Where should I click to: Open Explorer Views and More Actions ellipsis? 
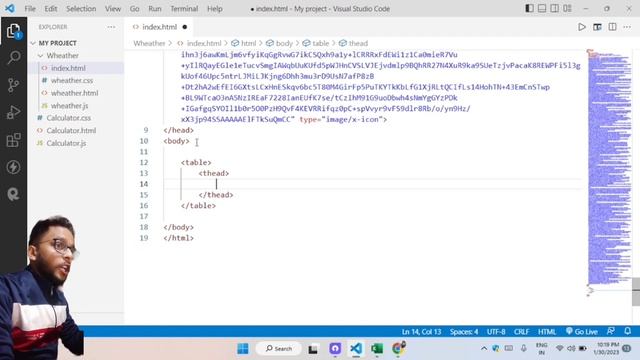111,27
